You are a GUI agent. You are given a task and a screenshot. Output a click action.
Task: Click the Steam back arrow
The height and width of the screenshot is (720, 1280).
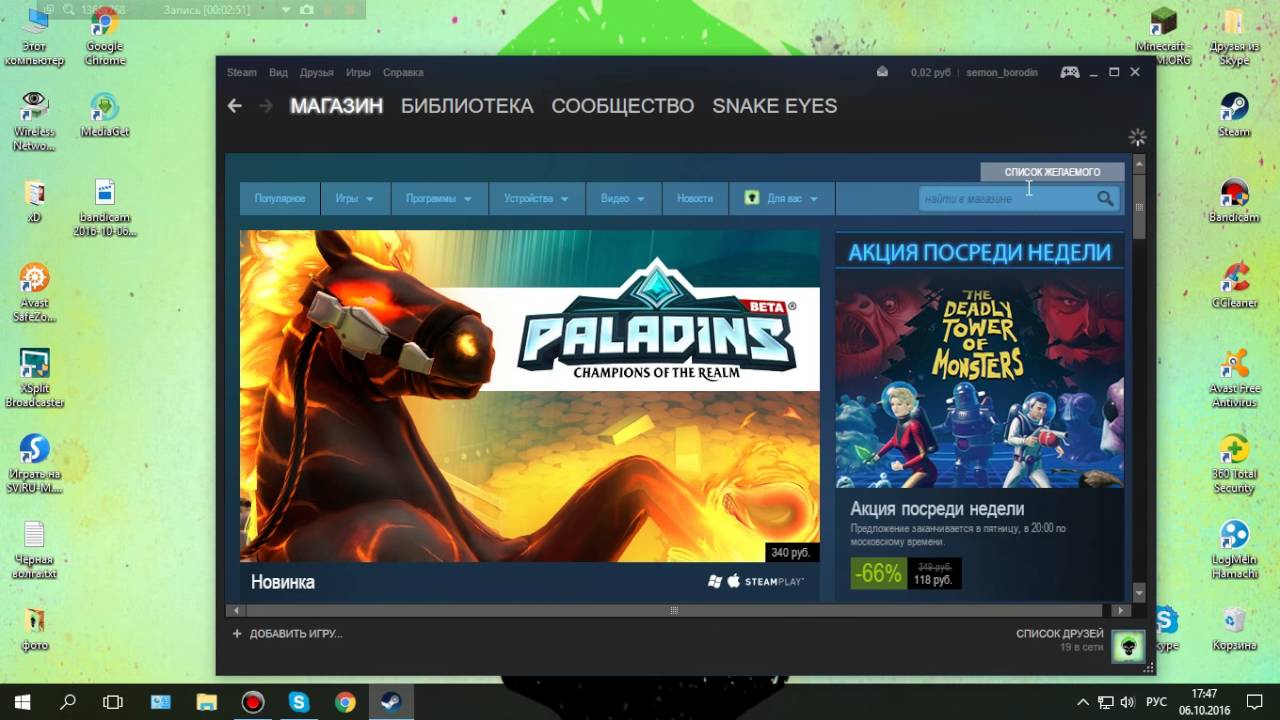(x=234, y=106)
